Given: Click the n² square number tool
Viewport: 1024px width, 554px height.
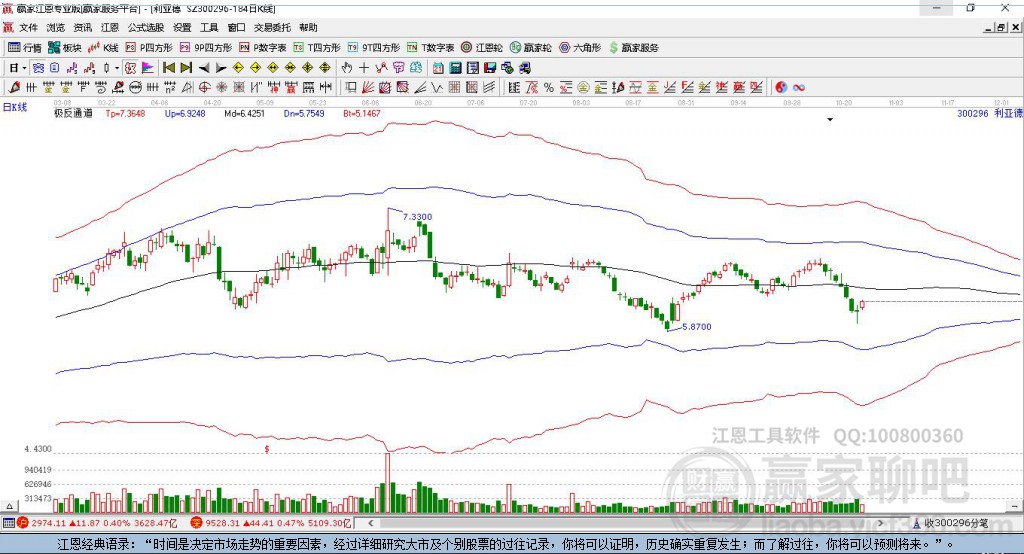Looking at the screenshot, I should tap(170, 88).
